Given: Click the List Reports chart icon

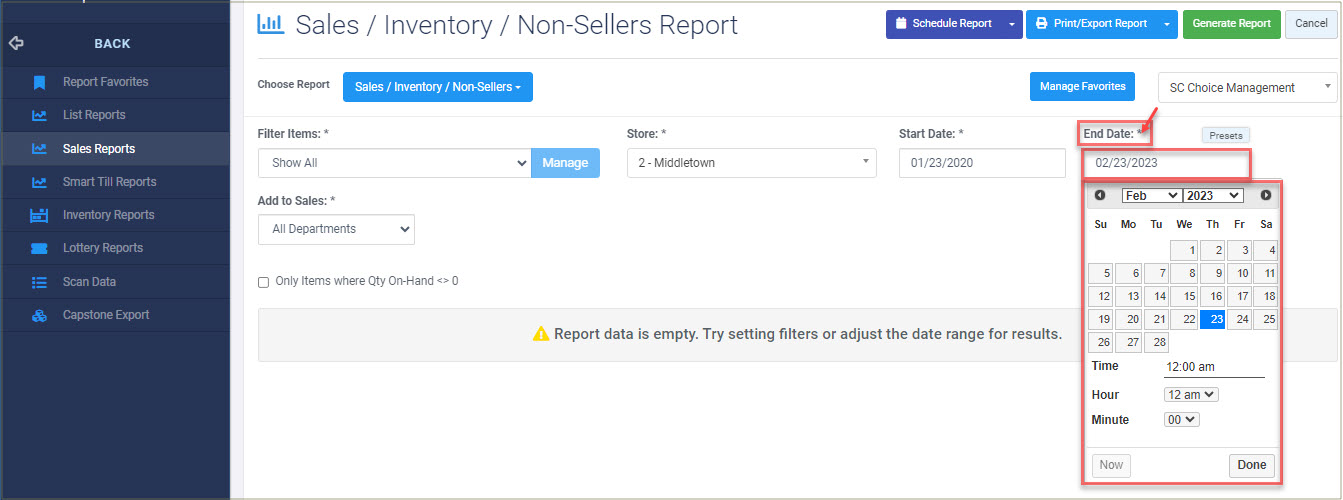Looking at the screenshot, I should tap(39, 115).
